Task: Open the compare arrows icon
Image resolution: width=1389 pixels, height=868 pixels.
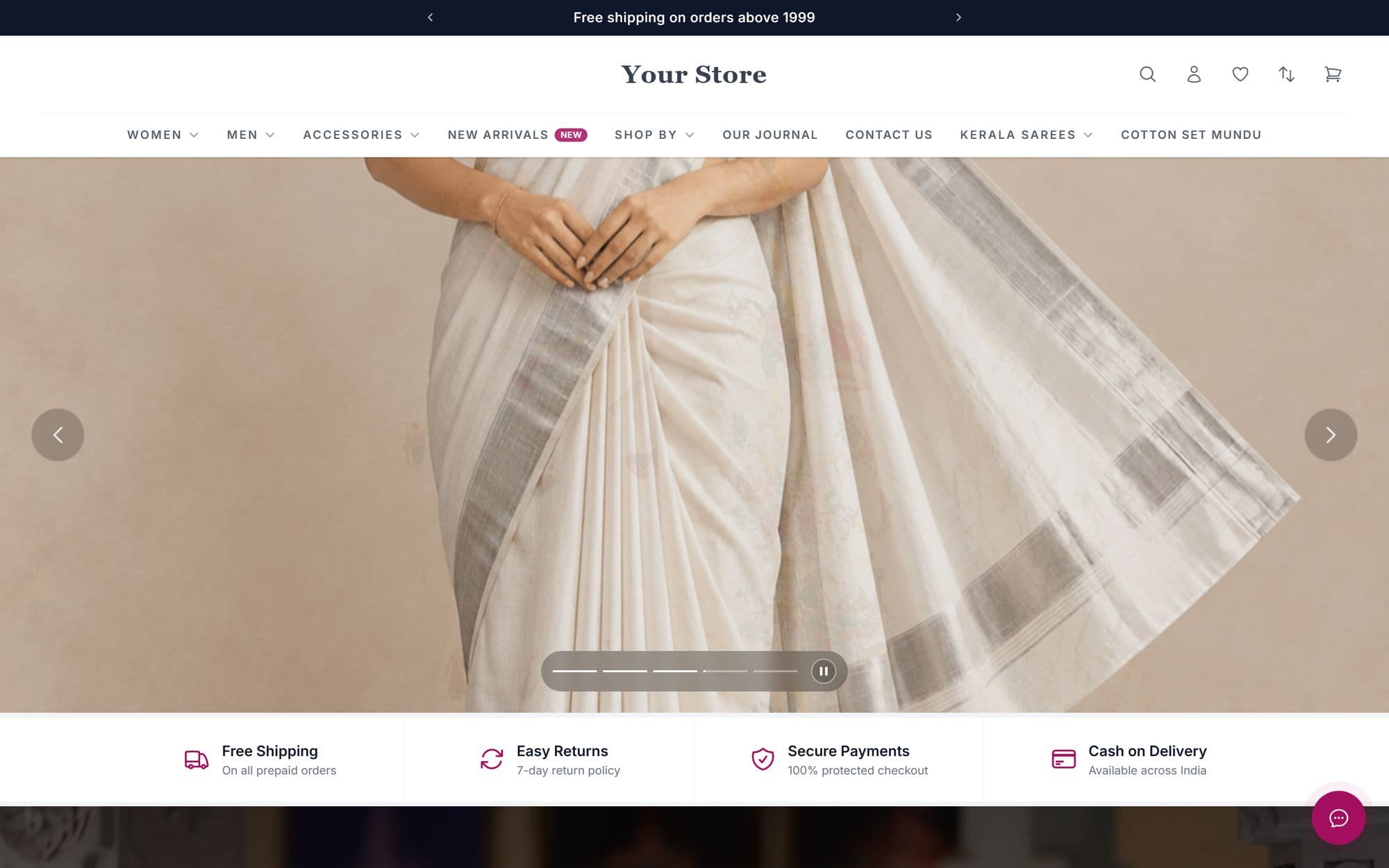Action: (1287, 74)
